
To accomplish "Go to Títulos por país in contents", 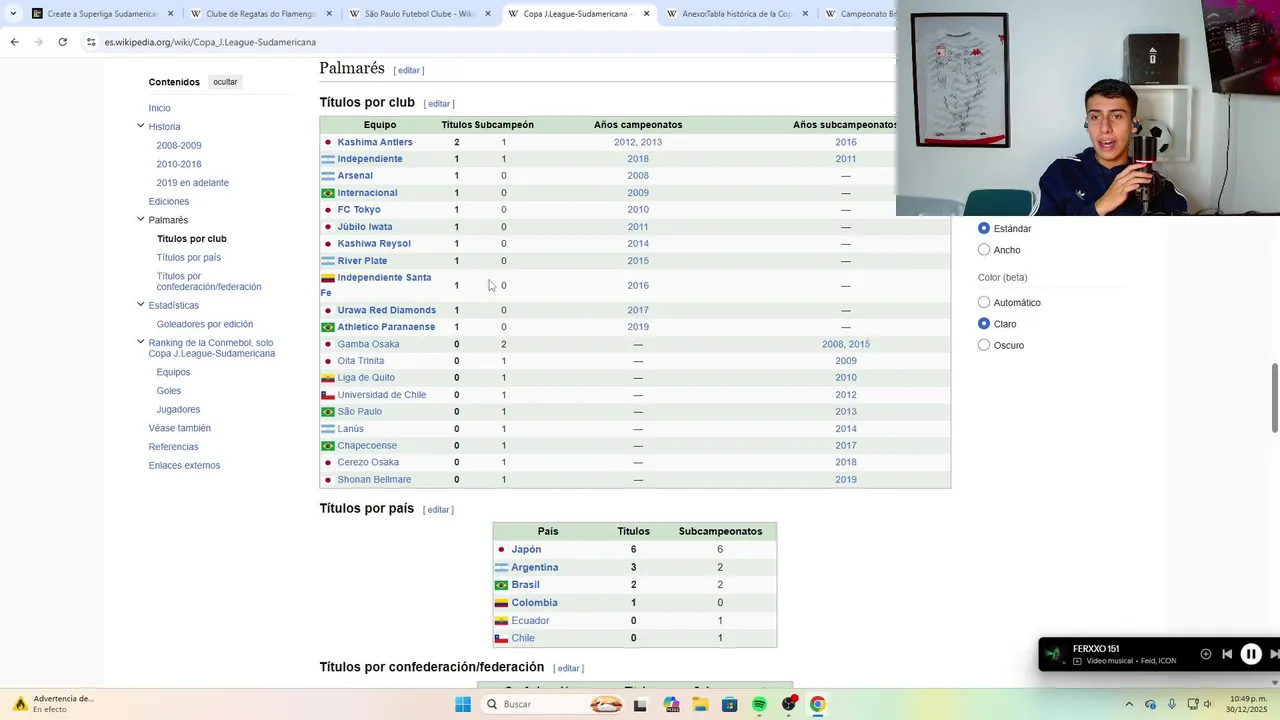I will [x=188, y=257].
